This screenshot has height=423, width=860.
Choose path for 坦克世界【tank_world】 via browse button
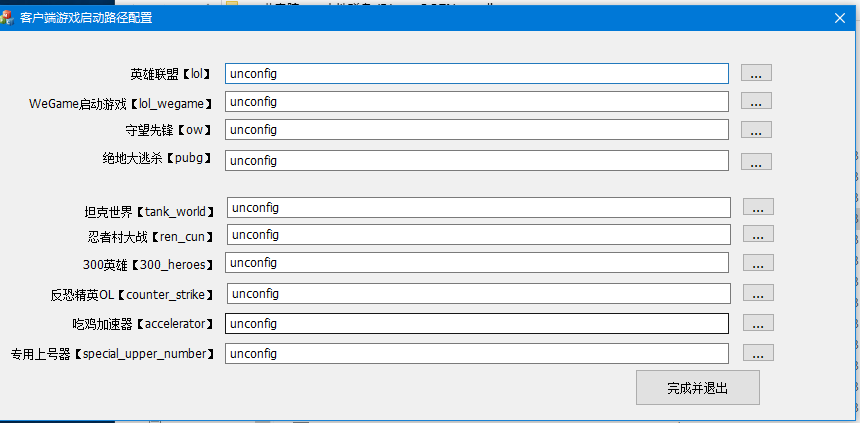pos(758,207)
